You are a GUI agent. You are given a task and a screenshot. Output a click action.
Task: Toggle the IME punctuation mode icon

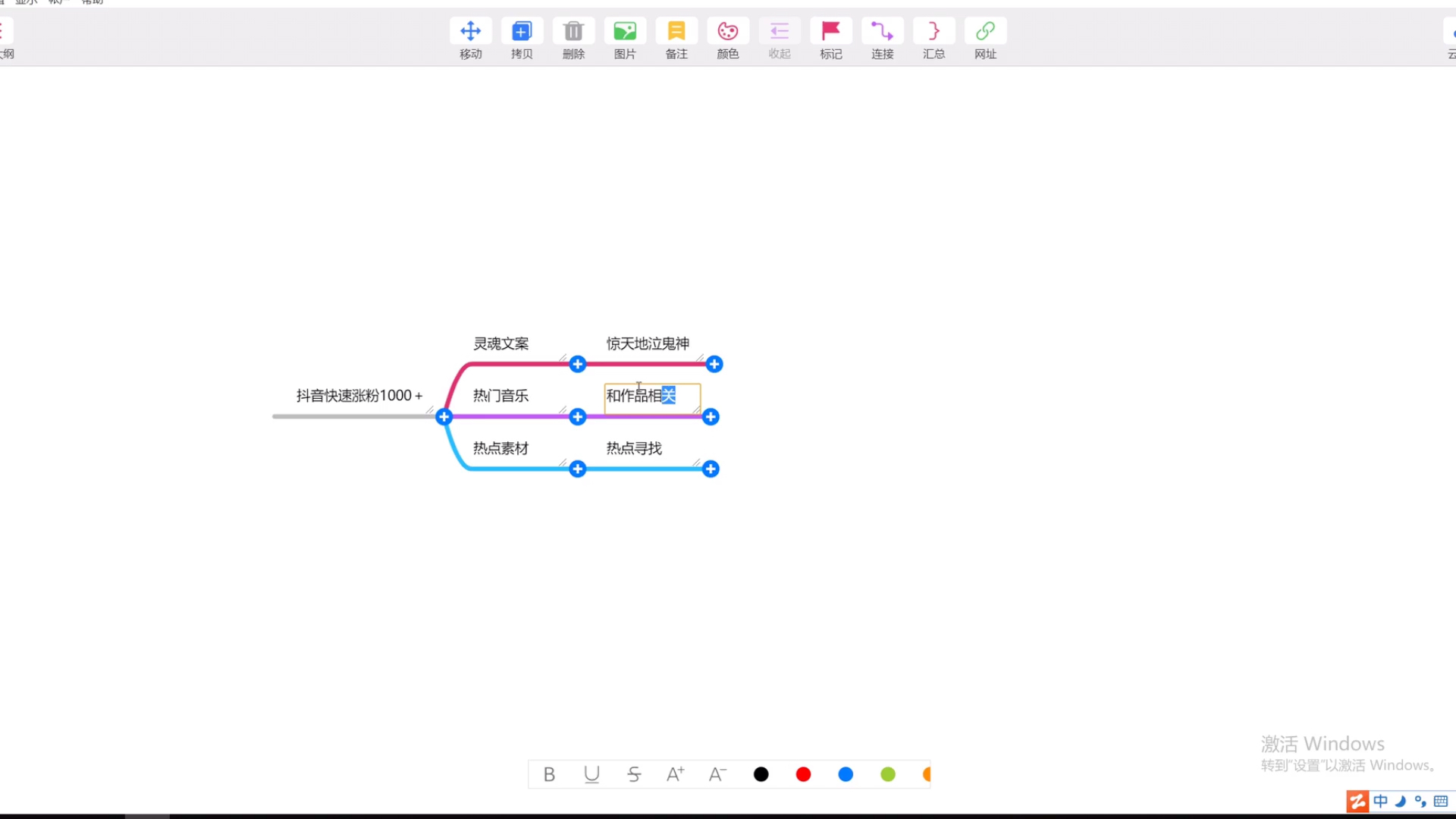1420,801
